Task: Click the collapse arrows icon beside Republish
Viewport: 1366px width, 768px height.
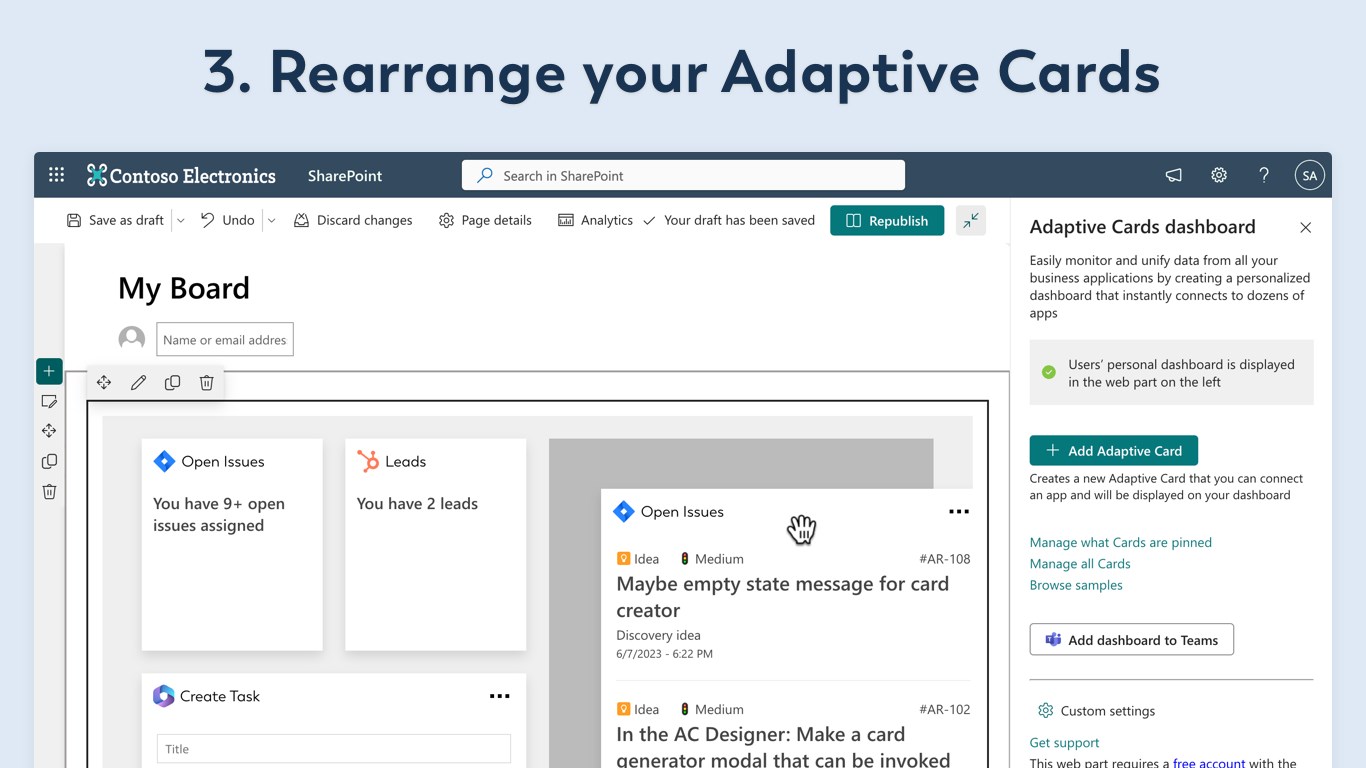Action: (970, 221)
